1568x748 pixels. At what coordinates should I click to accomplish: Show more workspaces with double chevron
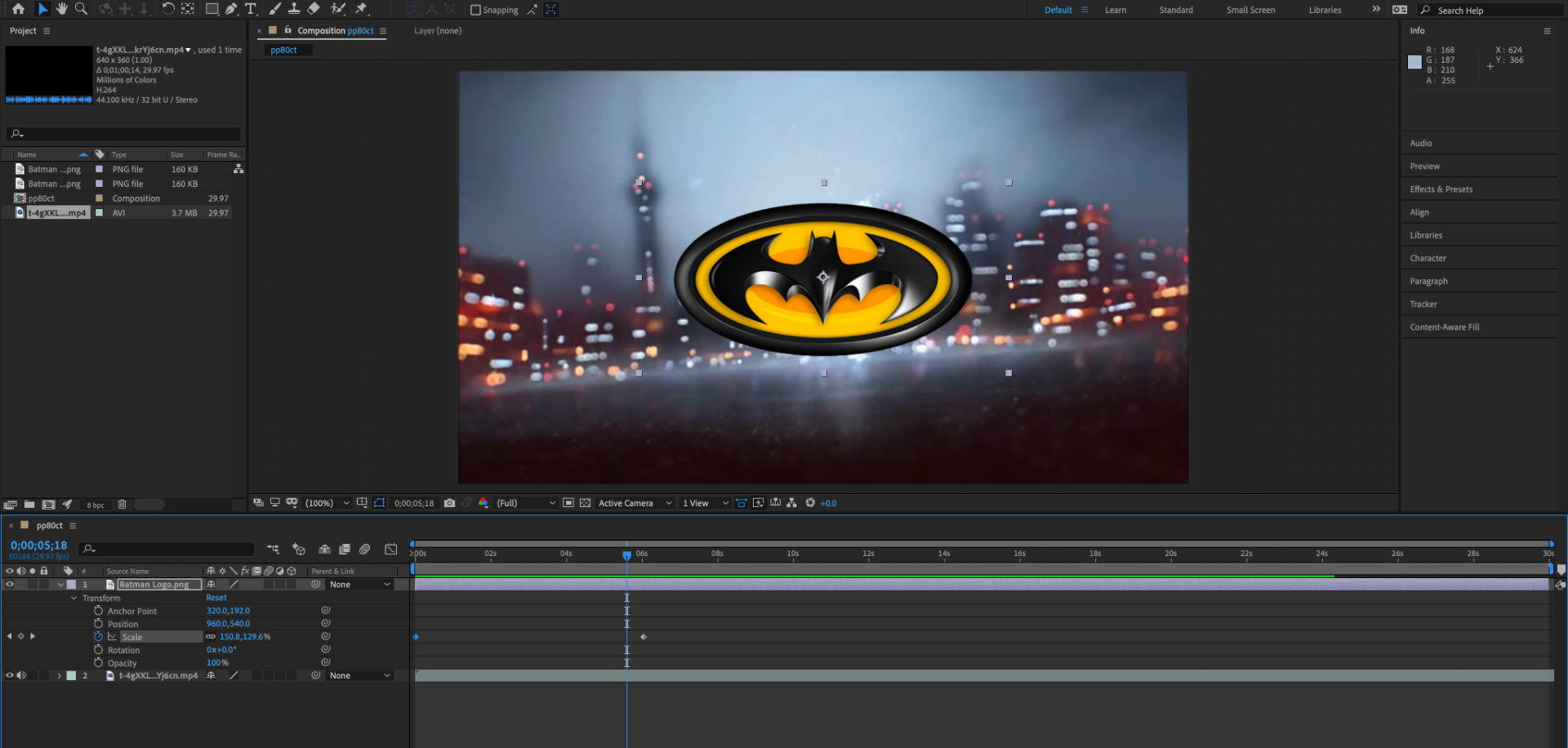[1376, 9]
